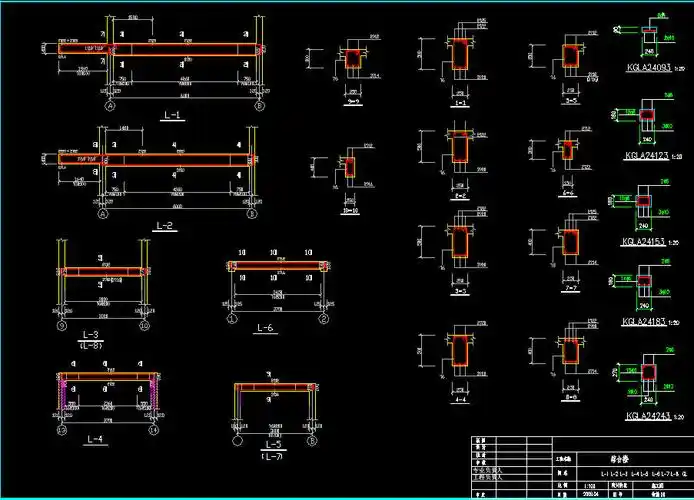Select the L-6 beam label
Viewport: 694px width, 500px height.
(266, 328)
